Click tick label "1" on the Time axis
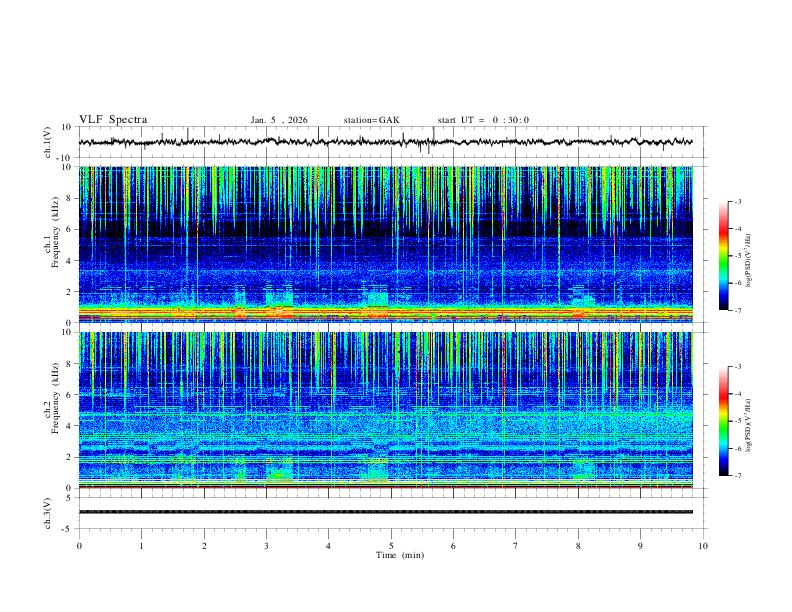The image size is (792, 612). [x=141, y=546]
